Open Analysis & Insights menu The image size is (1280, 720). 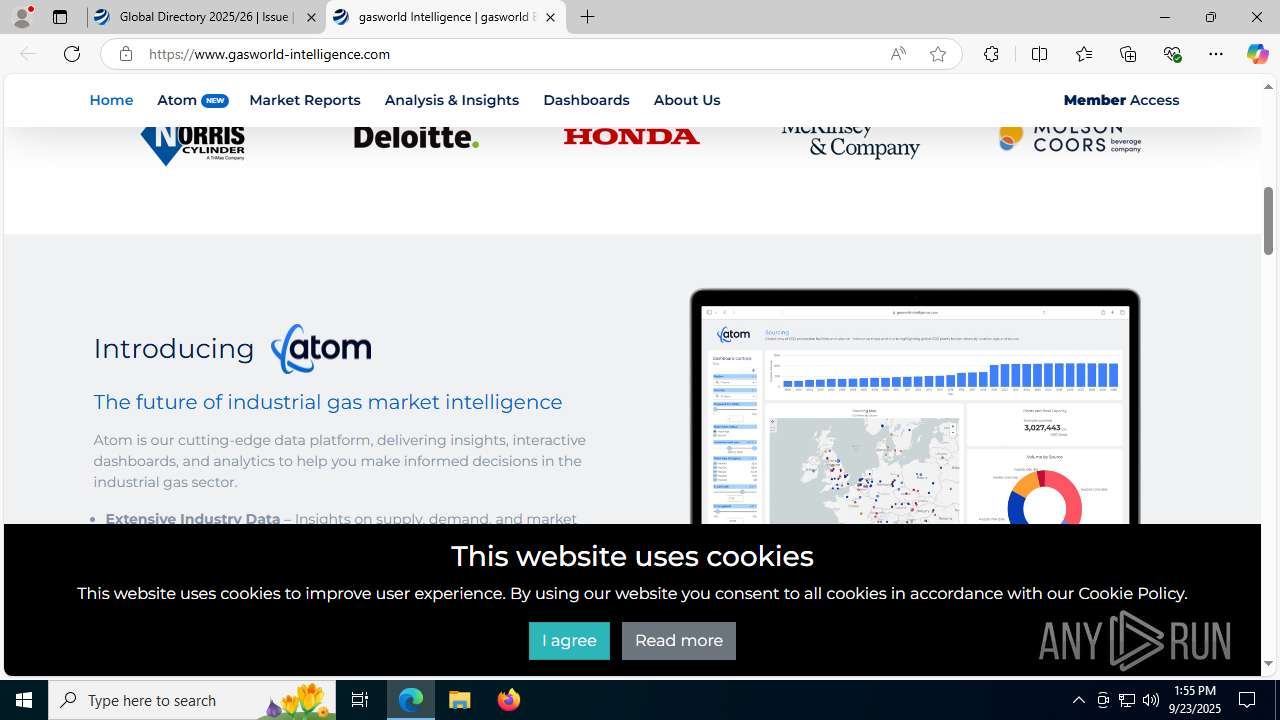(x=452, y=100)
